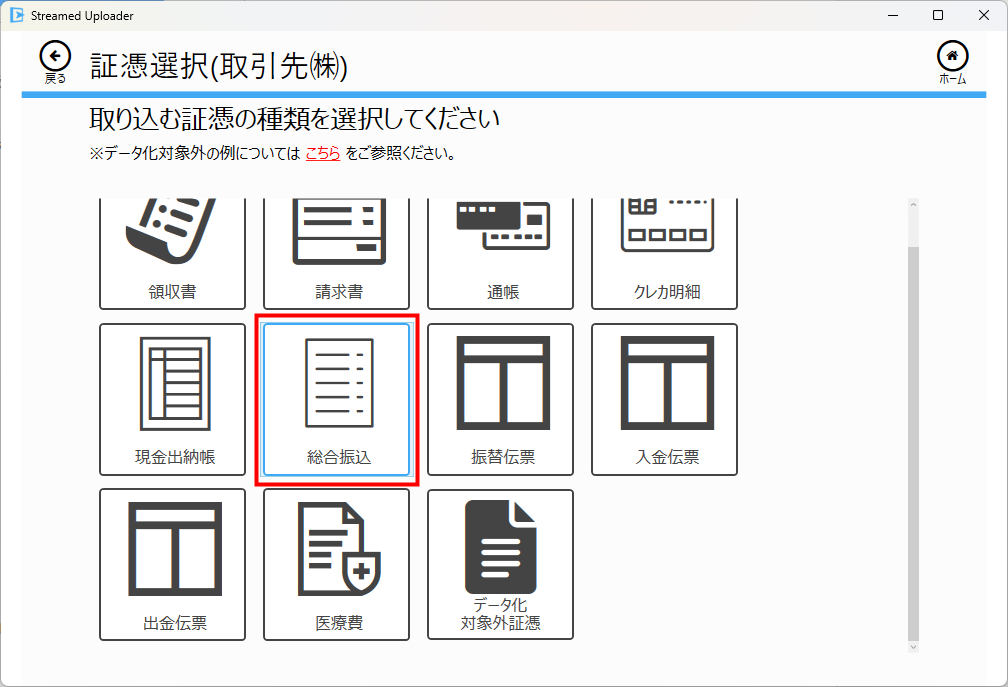Image resolution: width=1008 pixels, height=687 pixels.
Task: Open the red こちら link
Action: [322, 154]
